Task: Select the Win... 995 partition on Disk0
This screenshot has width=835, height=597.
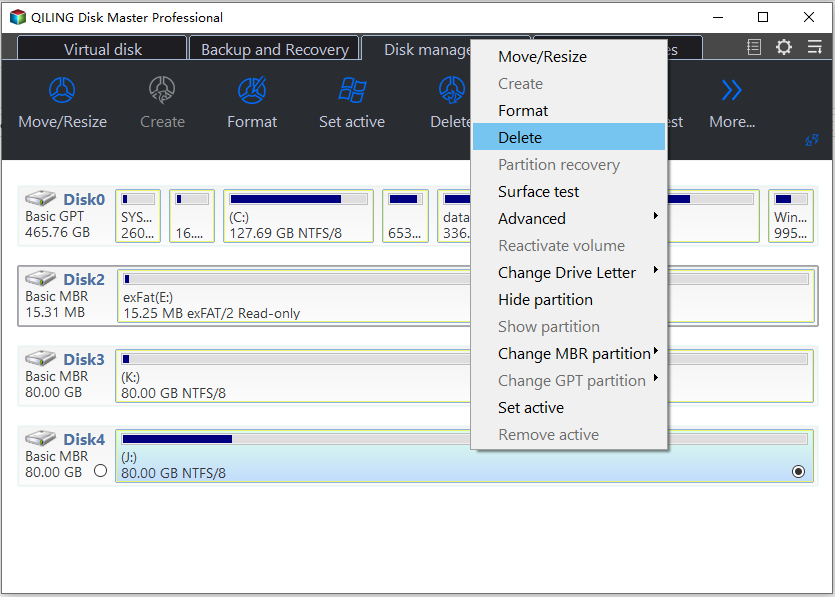Action: [791, 216]
